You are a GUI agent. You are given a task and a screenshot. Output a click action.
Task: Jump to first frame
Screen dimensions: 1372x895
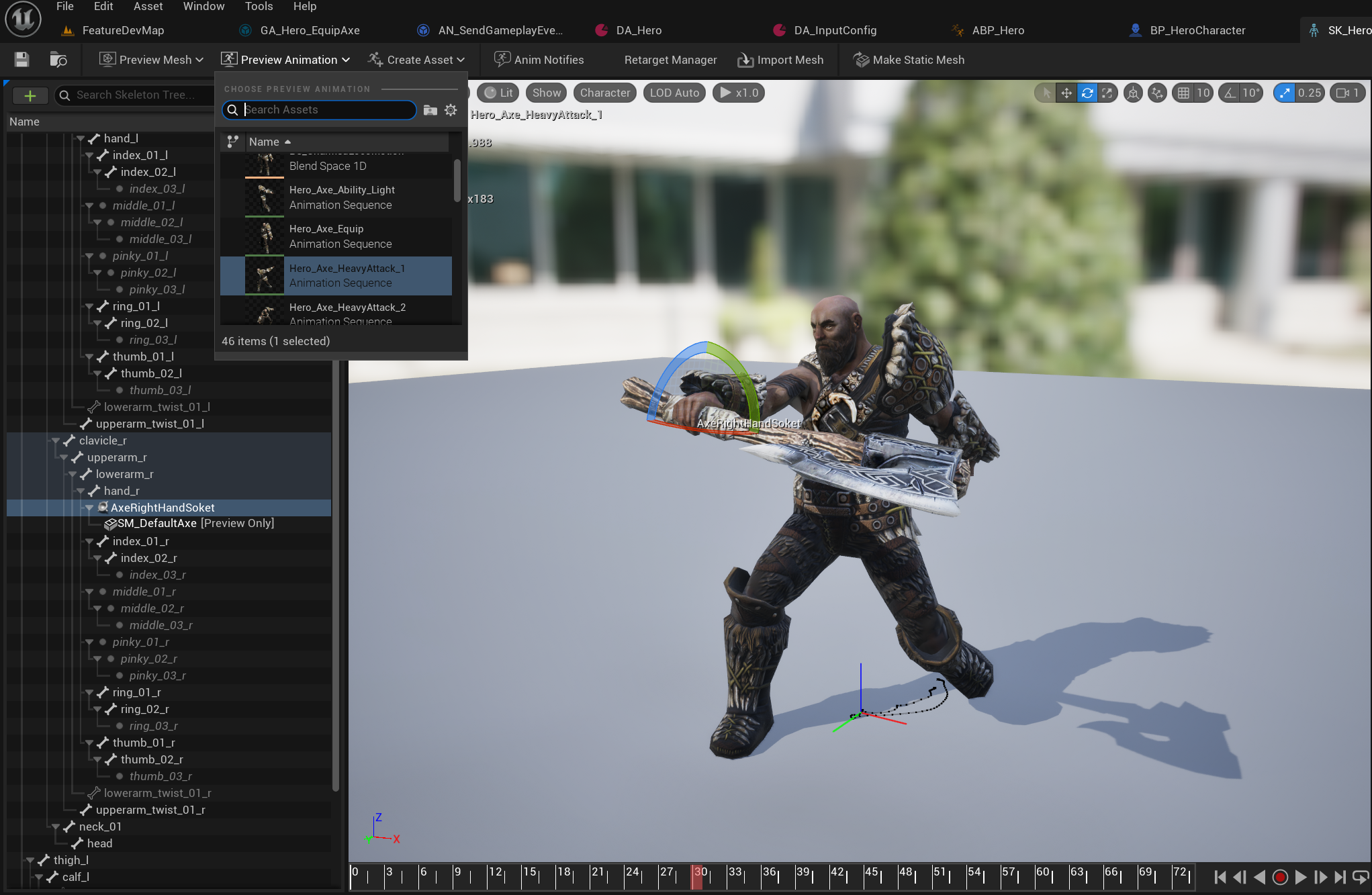1220,877
